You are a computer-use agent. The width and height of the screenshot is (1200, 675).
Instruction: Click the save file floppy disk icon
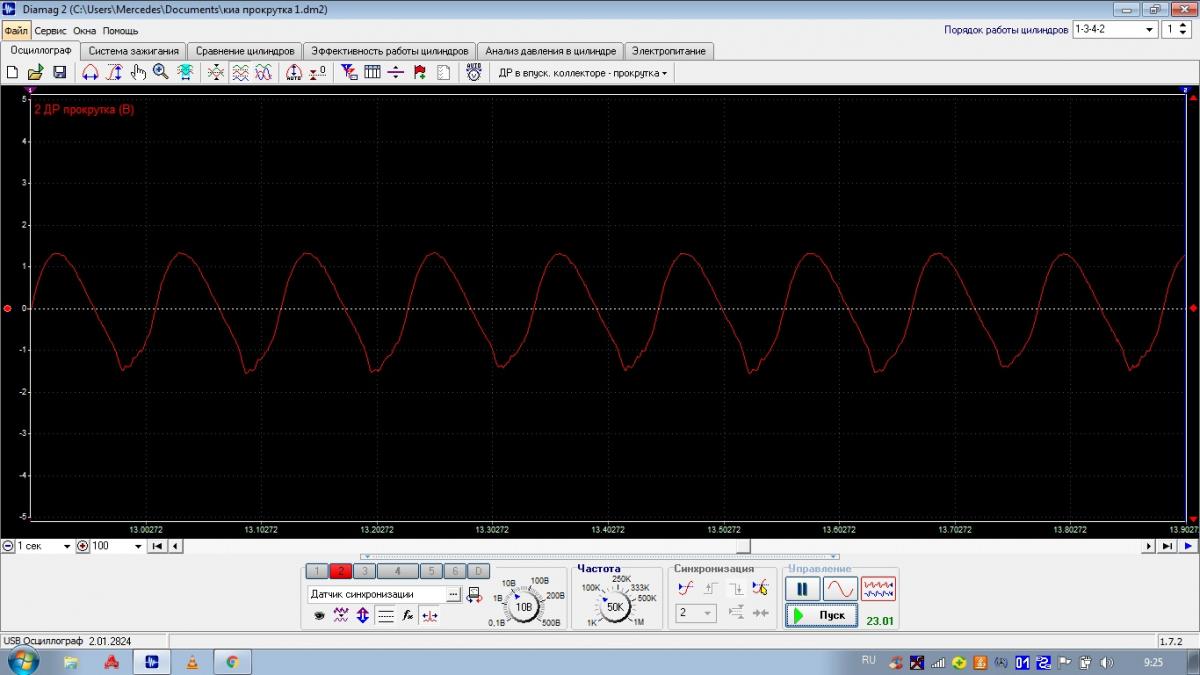(59, 72)
